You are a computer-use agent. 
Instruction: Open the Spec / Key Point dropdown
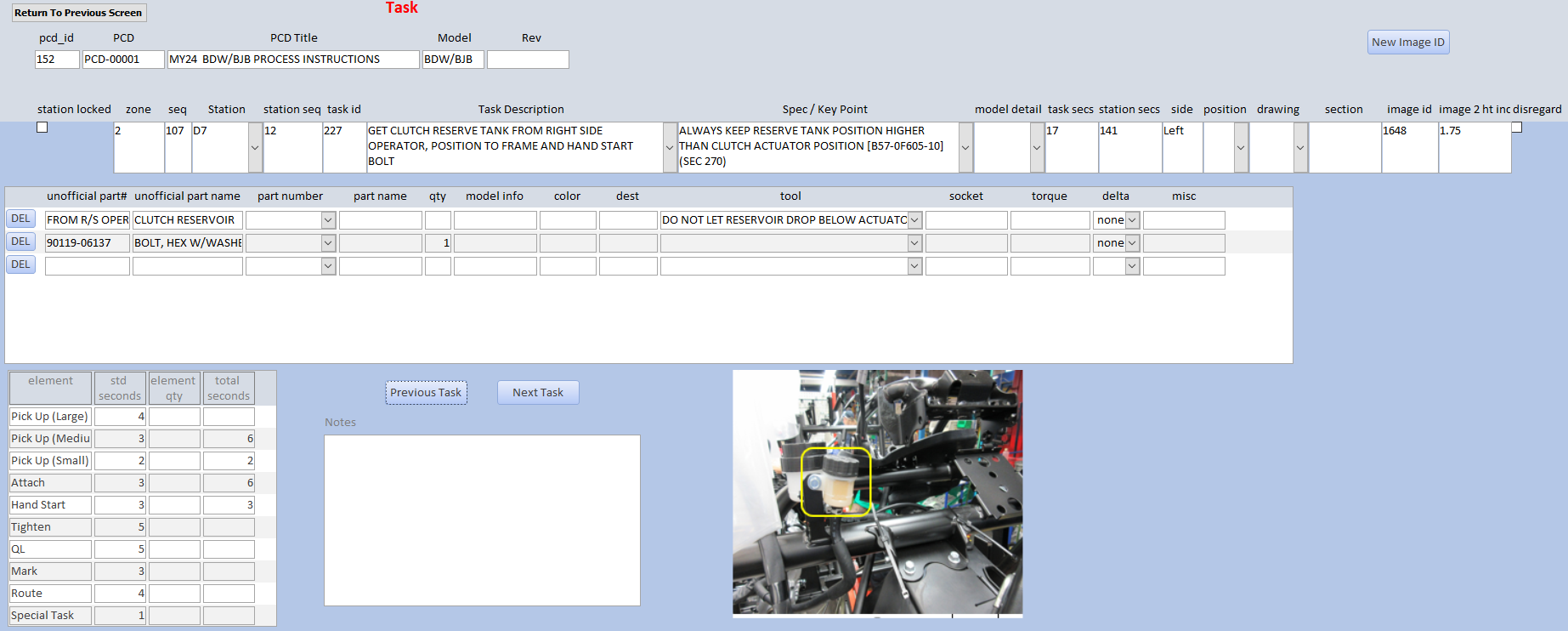click(x=965, y=147)
